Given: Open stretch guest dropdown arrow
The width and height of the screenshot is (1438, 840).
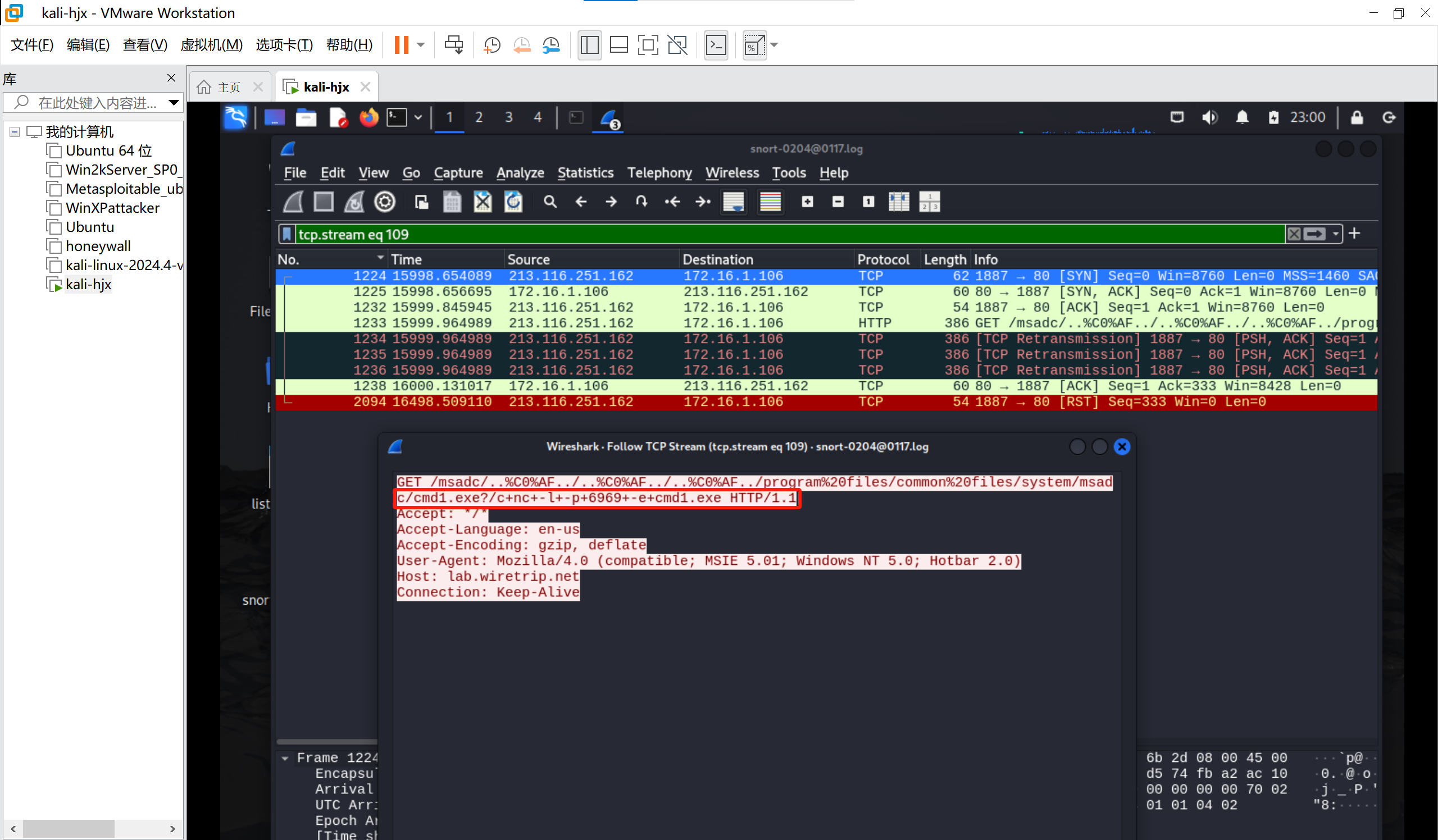Looking at the screenshot, I should 775,45.
